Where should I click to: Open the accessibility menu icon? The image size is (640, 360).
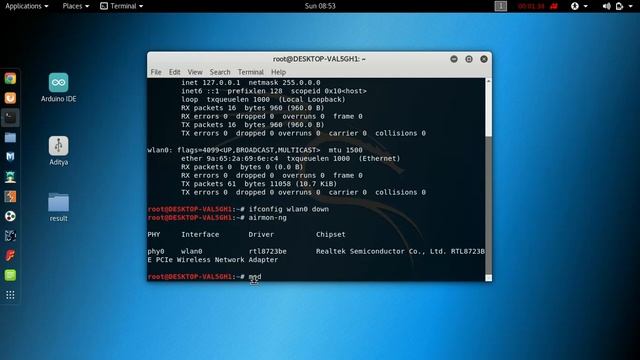tap(575, 6)
